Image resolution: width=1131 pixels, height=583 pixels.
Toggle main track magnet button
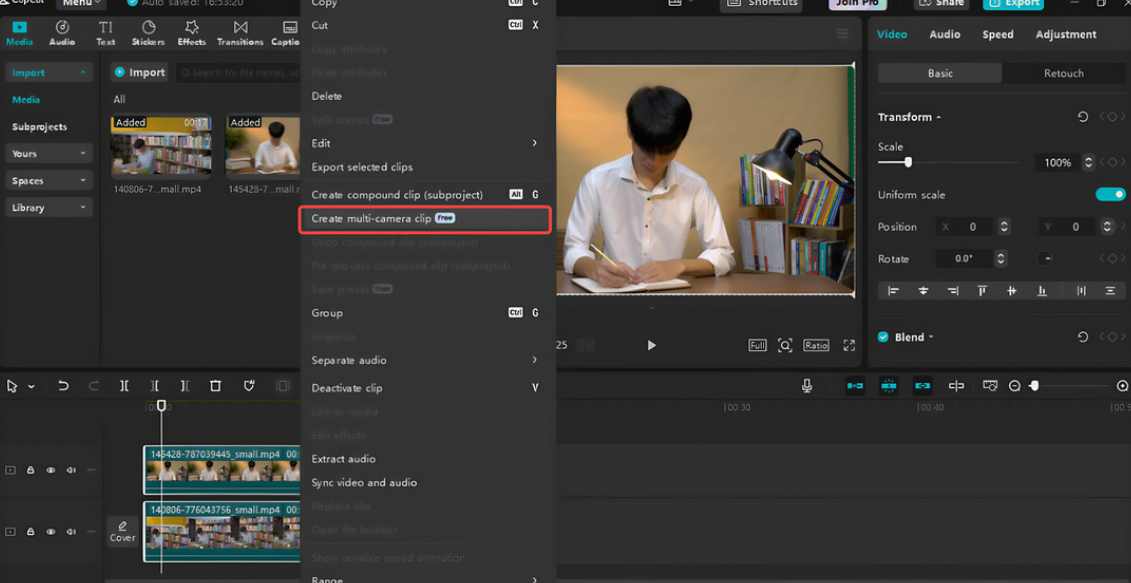(x=855, y=386)
